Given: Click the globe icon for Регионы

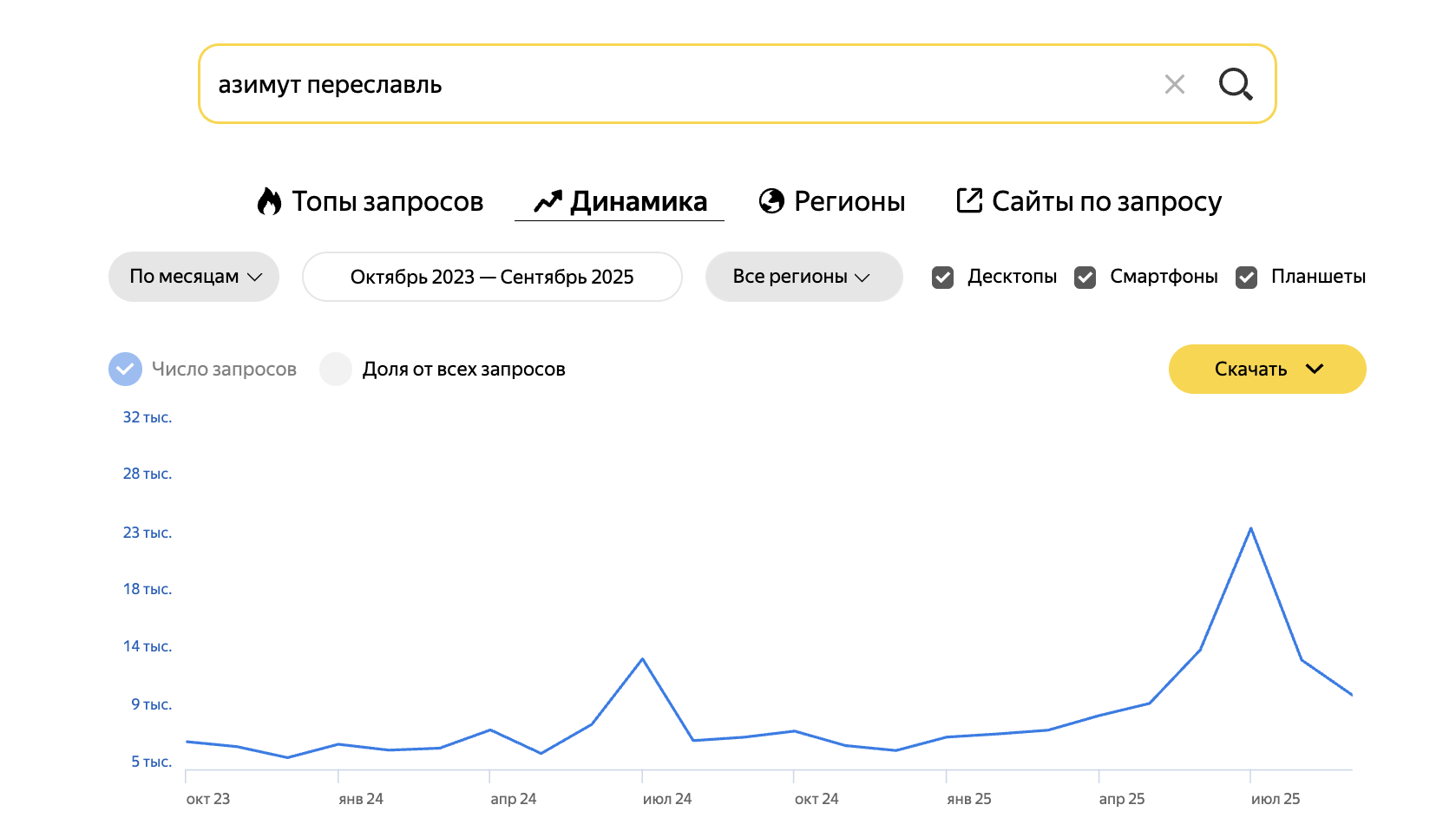Looking at the screenshot, I should [771, 201].
